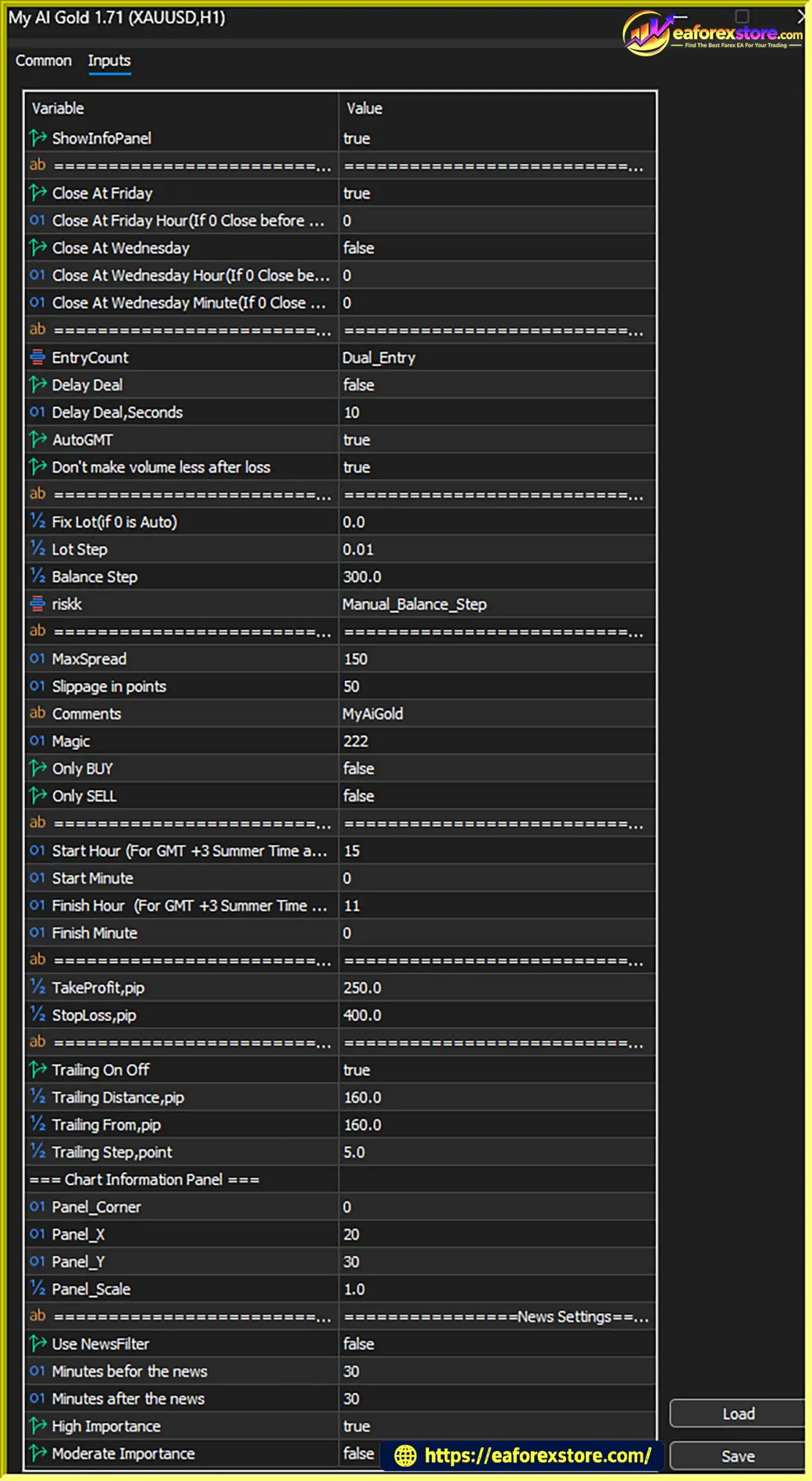Click the Save button

coord(737,1456)
